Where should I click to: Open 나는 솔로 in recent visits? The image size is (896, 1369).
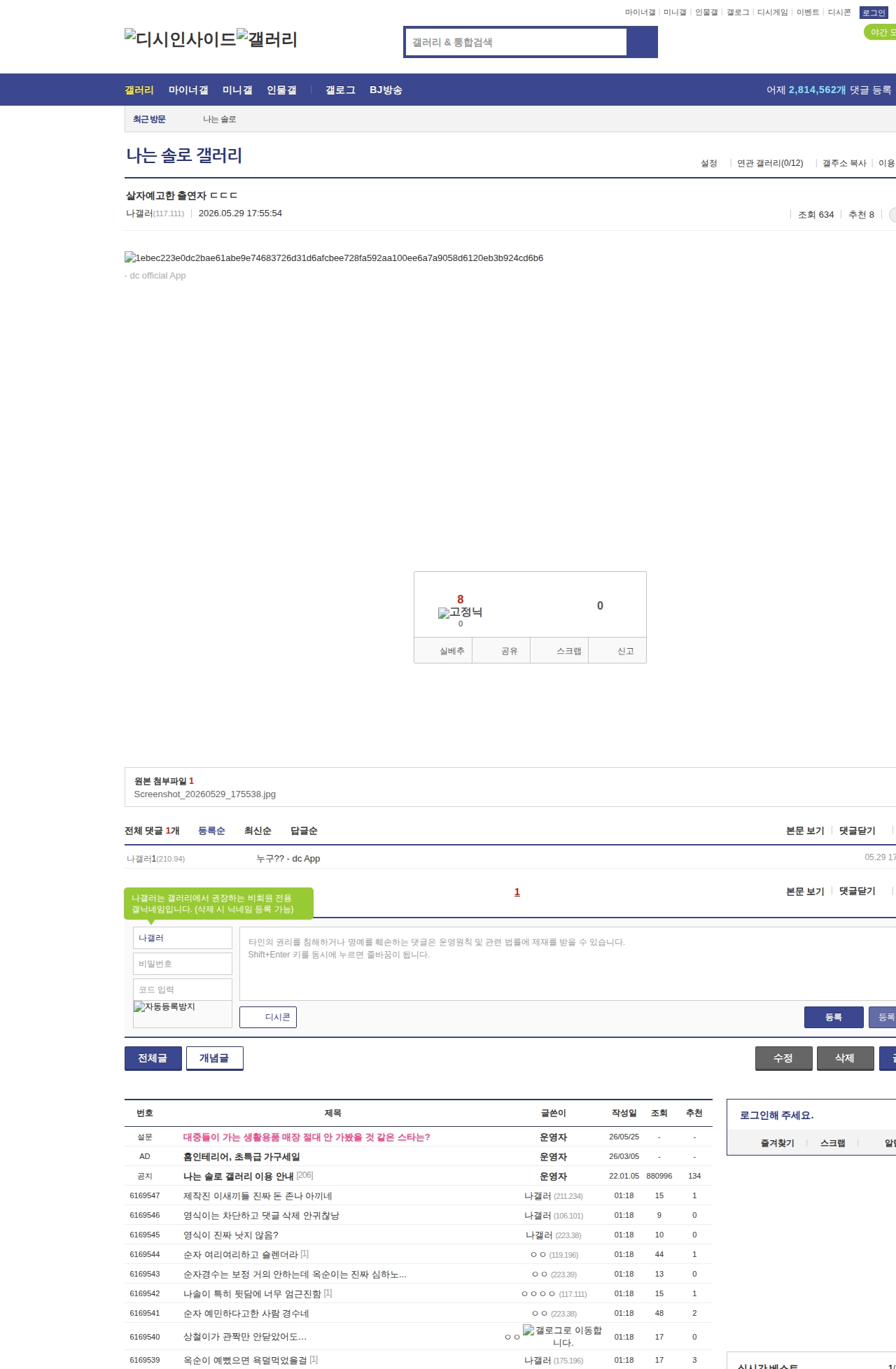coord(219,120)
